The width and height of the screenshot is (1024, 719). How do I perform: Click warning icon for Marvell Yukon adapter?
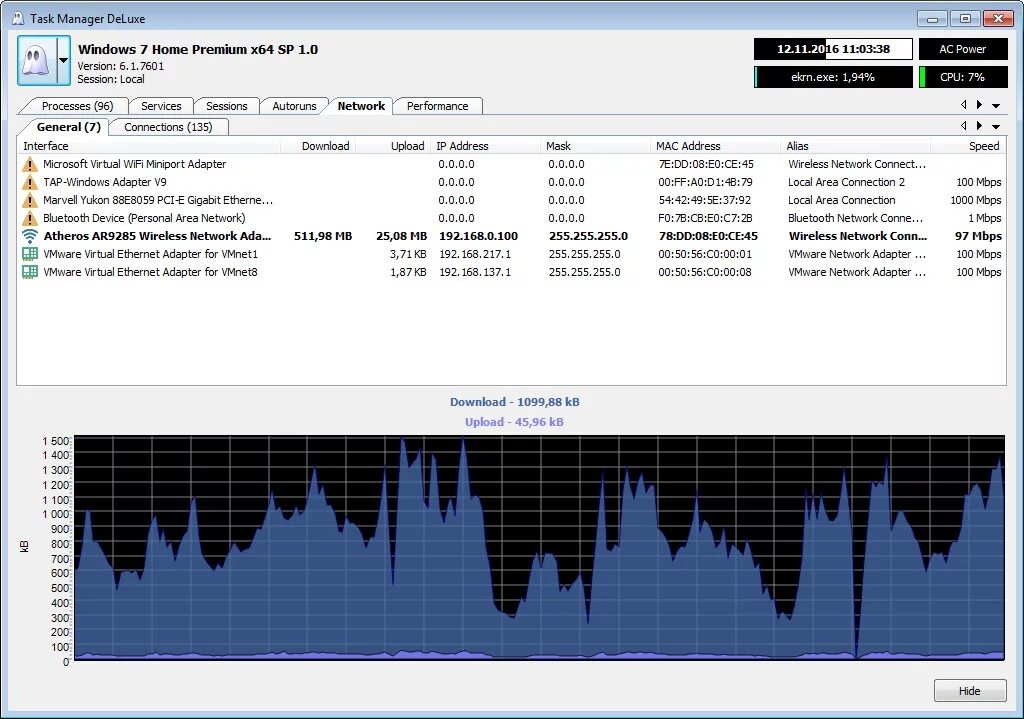click(30, 200)
